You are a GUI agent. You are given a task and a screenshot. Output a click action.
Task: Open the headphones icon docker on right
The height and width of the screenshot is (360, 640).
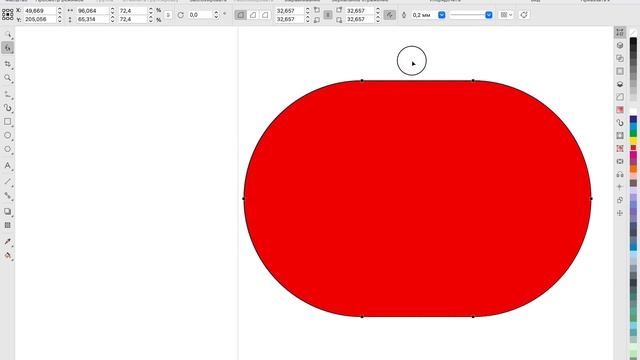pos(620,174)
